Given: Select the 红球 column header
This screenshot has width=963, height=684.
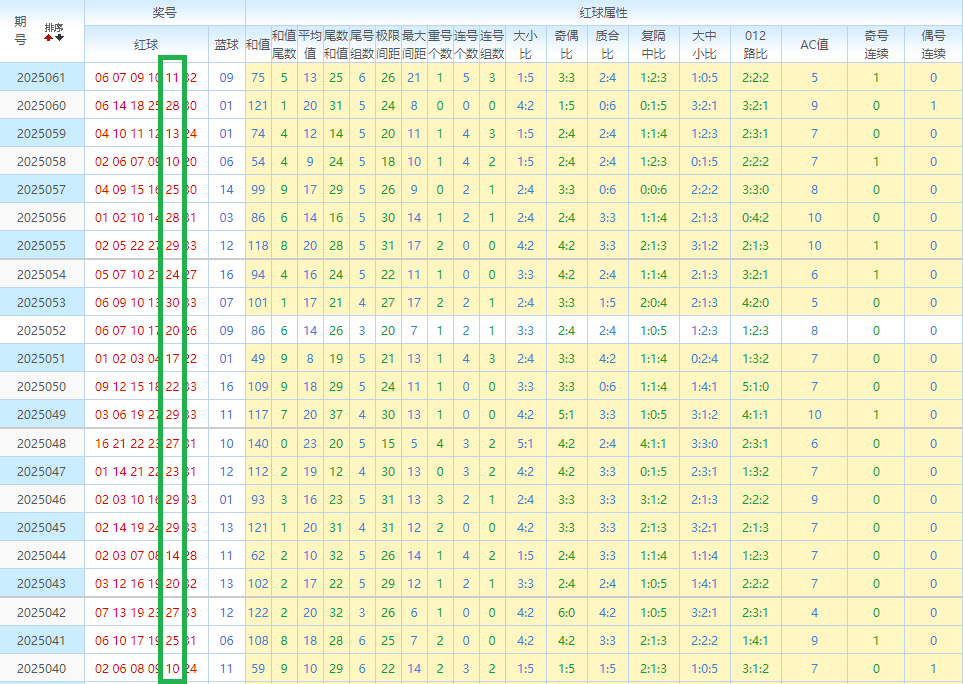Looking at the screenshot, I should [x=146, y=44].
